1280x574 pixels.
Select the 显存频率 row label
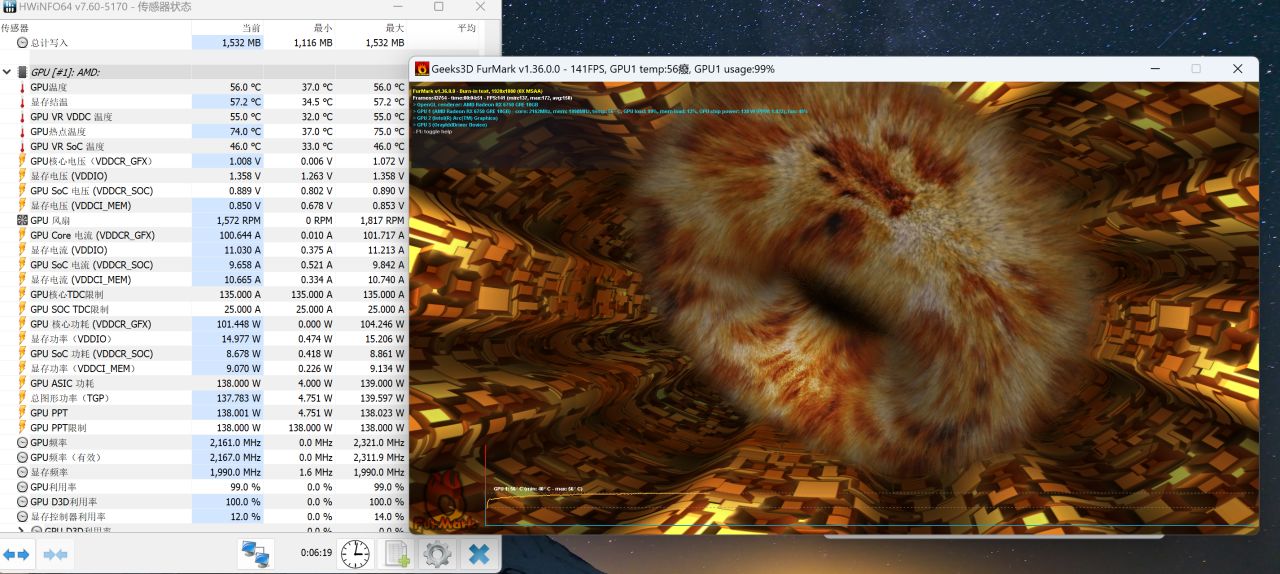coord(49,472)
